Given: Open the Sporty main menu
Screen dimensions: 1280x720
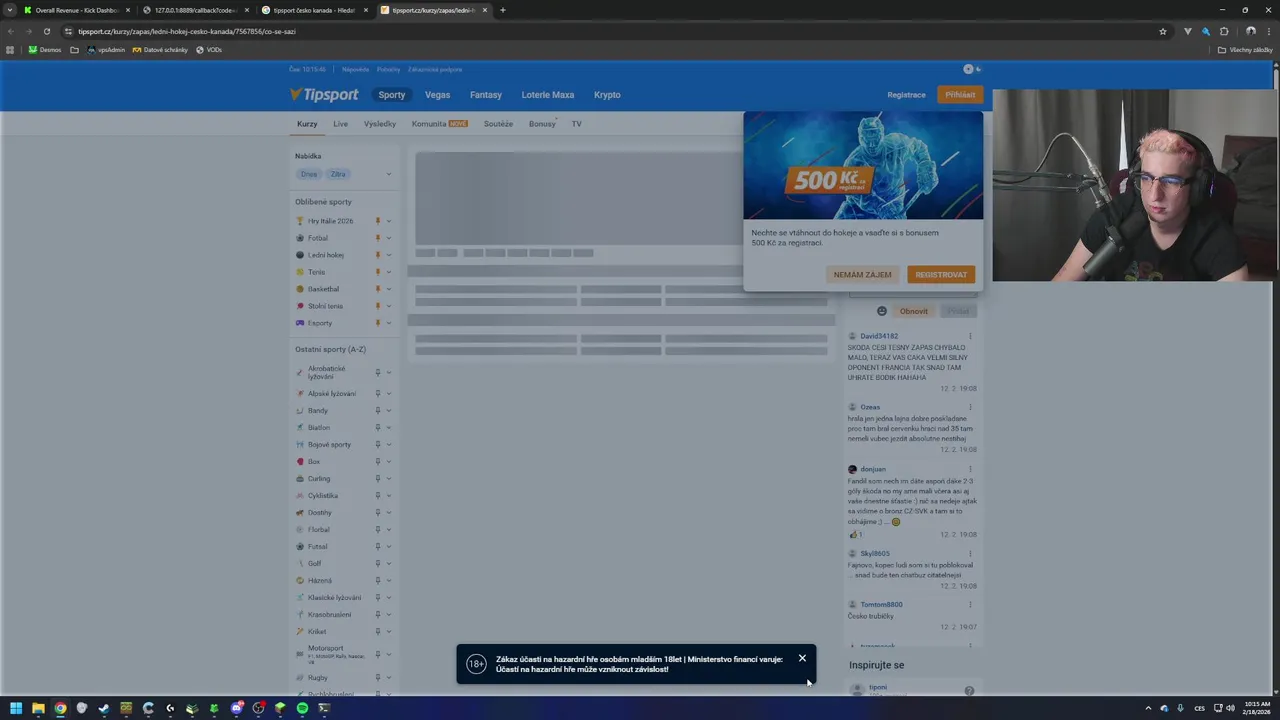Looking at the screenshot, I should [392, 95].
